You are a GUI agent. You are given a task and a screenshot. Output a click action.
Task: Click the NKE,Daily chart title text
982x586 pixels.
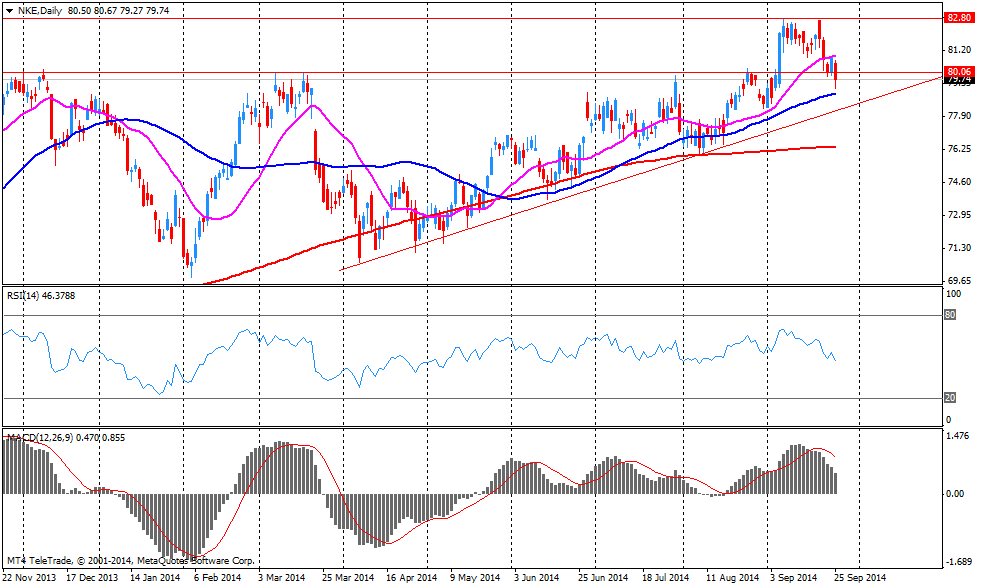40,9
